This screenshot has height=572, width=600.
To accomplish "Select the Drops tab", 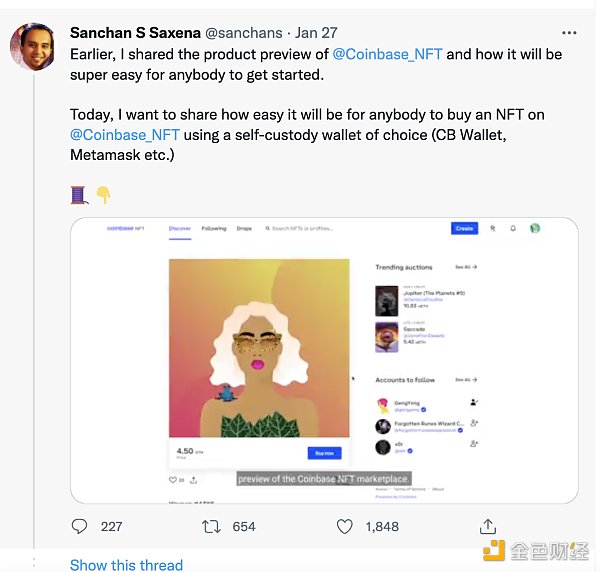I will pos(244,229).
